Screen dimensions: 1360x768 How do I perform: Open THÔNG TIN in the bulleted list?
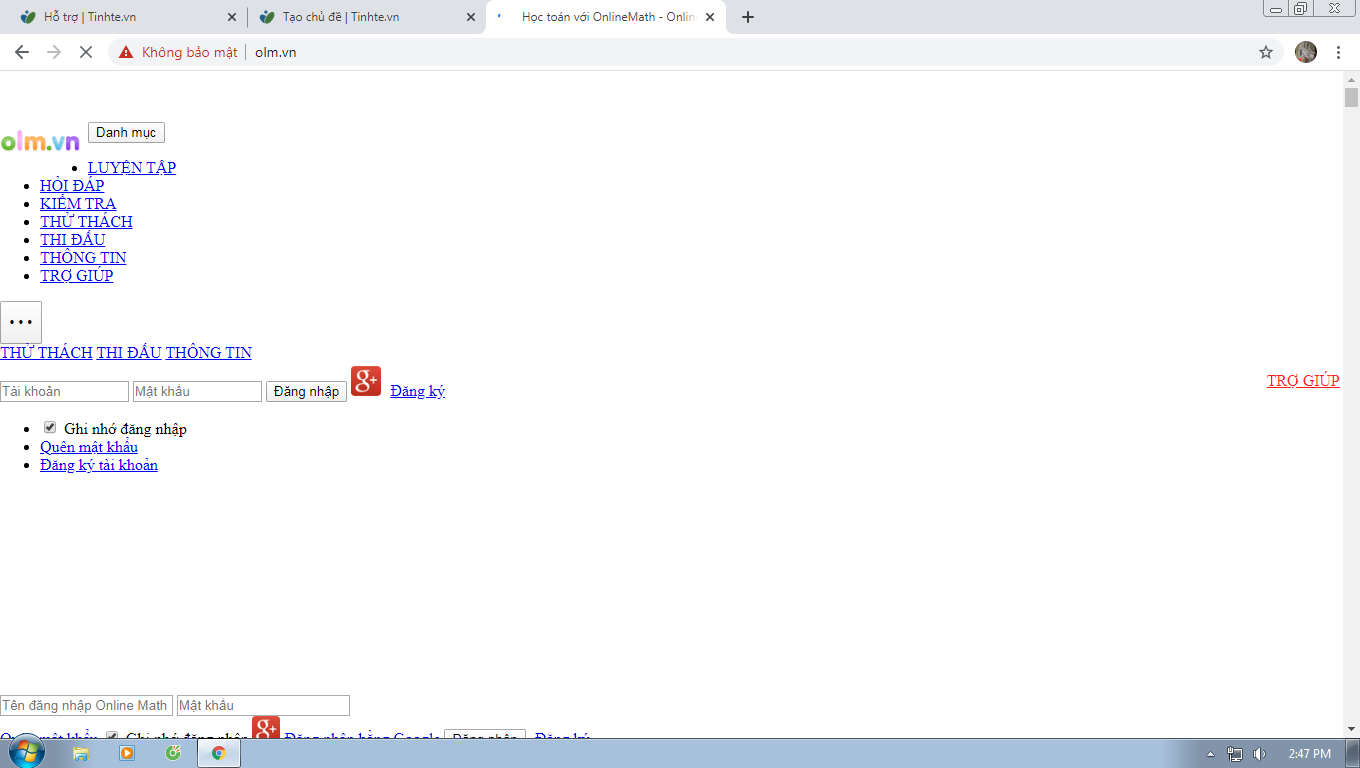[83, 258]
